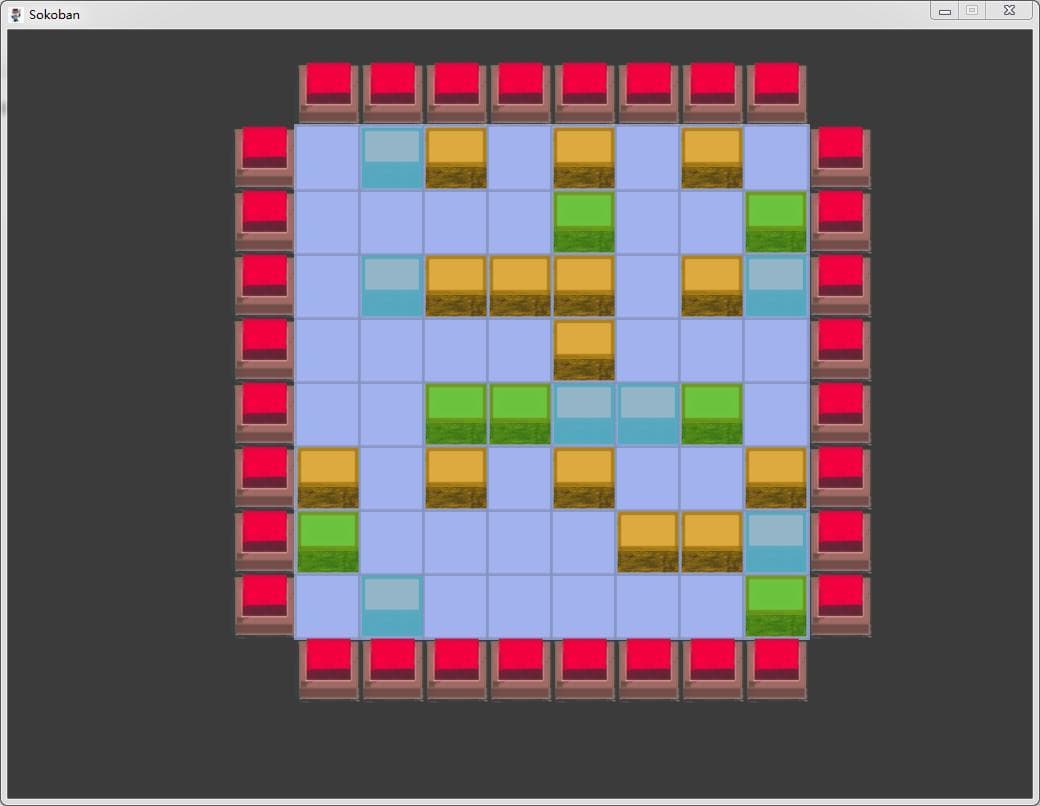Select leftmost of the two adjacent green blocks
Screen dimensions: 1040x806
(456, 415)
